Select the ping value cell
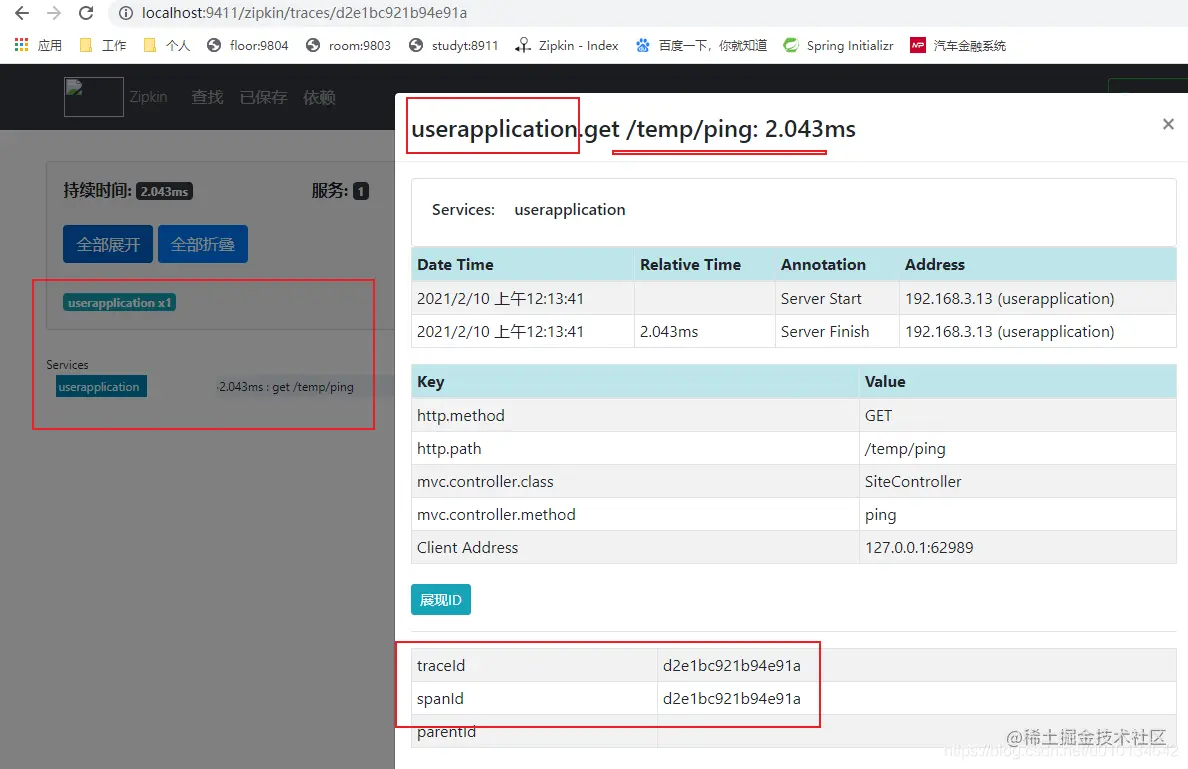This screenshot has width=1188, height=769. [1018, 514]
